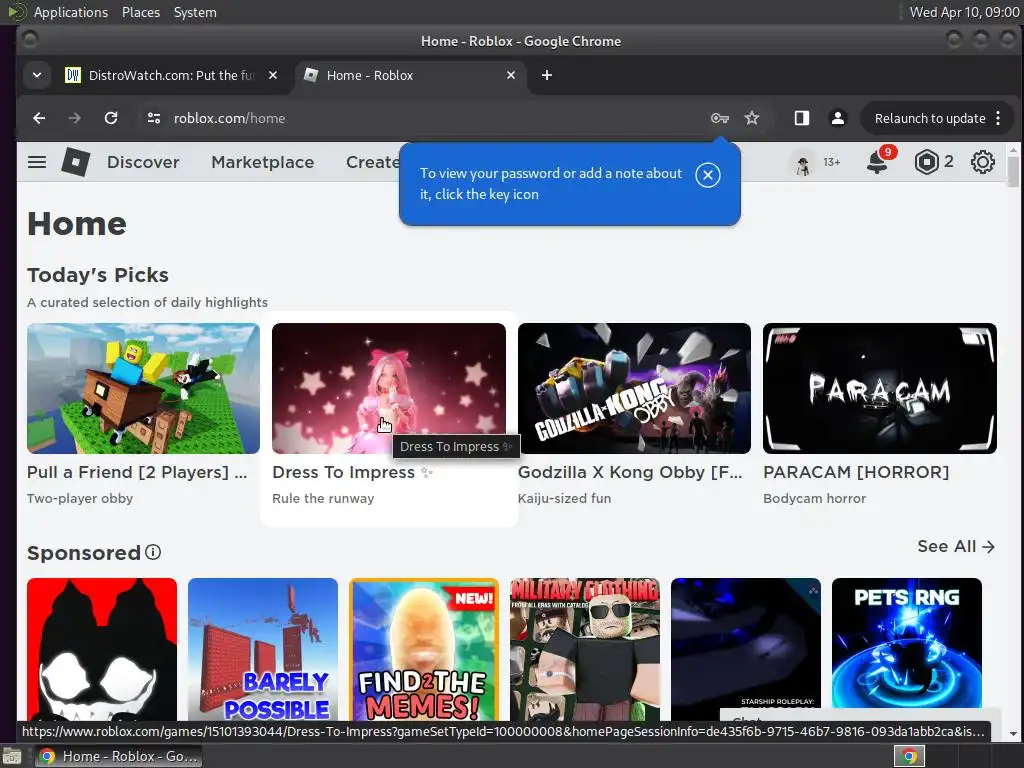Click the 13+ age label
This screenshot has height=768, width=1024.
[x=831, y=162]
